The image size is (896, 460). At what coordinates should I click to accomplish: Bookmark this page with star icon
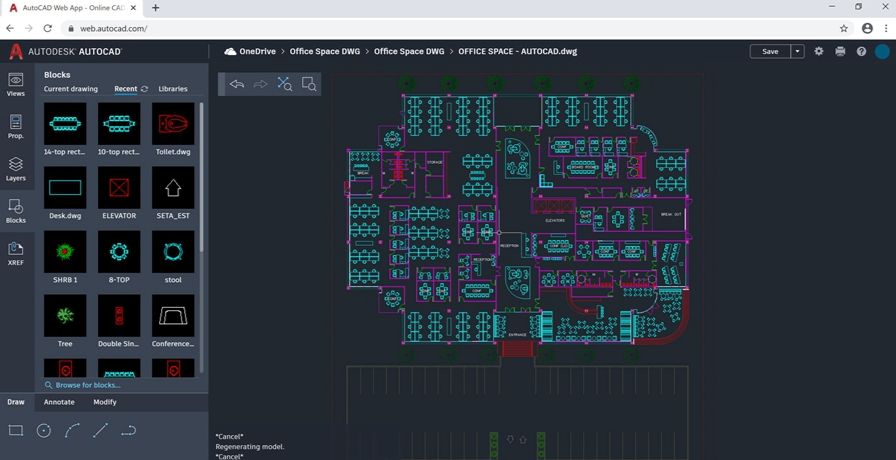[x=843, y=28]
